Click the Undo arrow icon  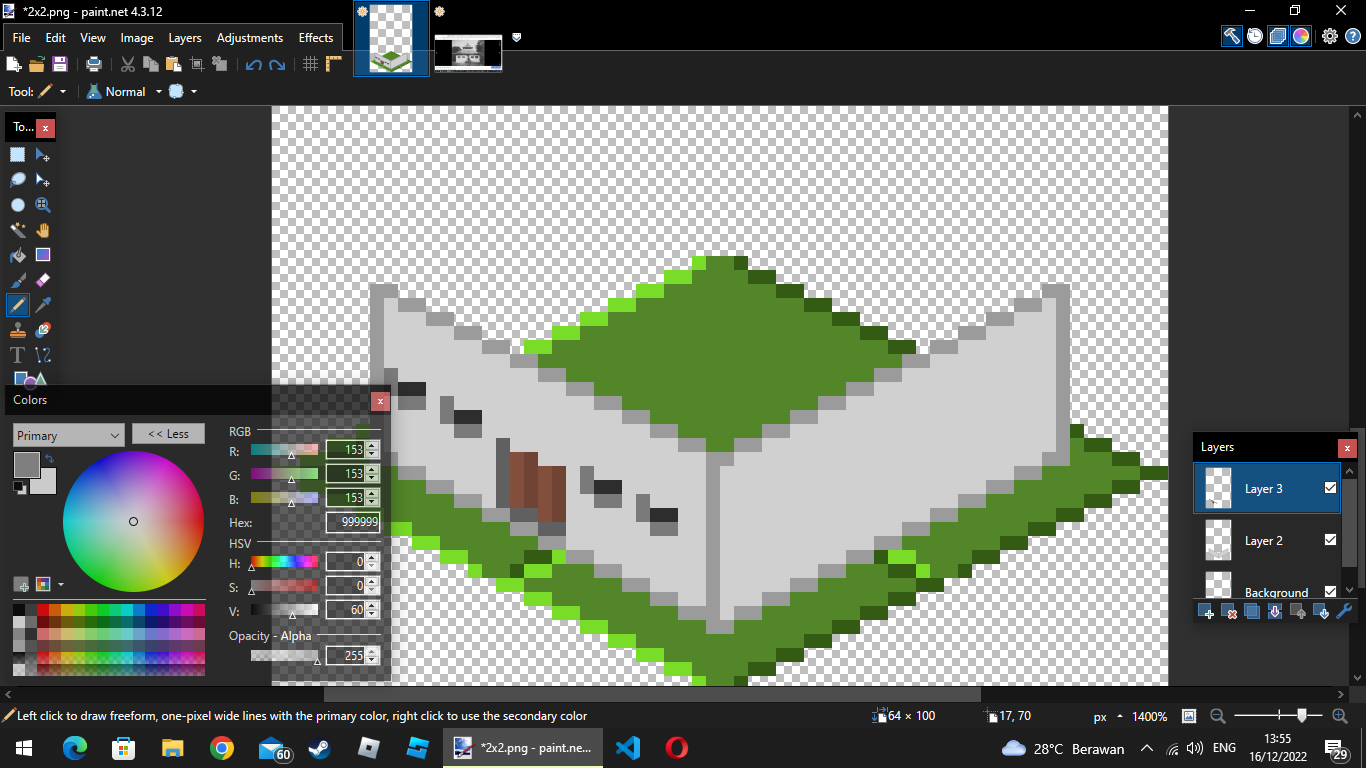point(253,64)
